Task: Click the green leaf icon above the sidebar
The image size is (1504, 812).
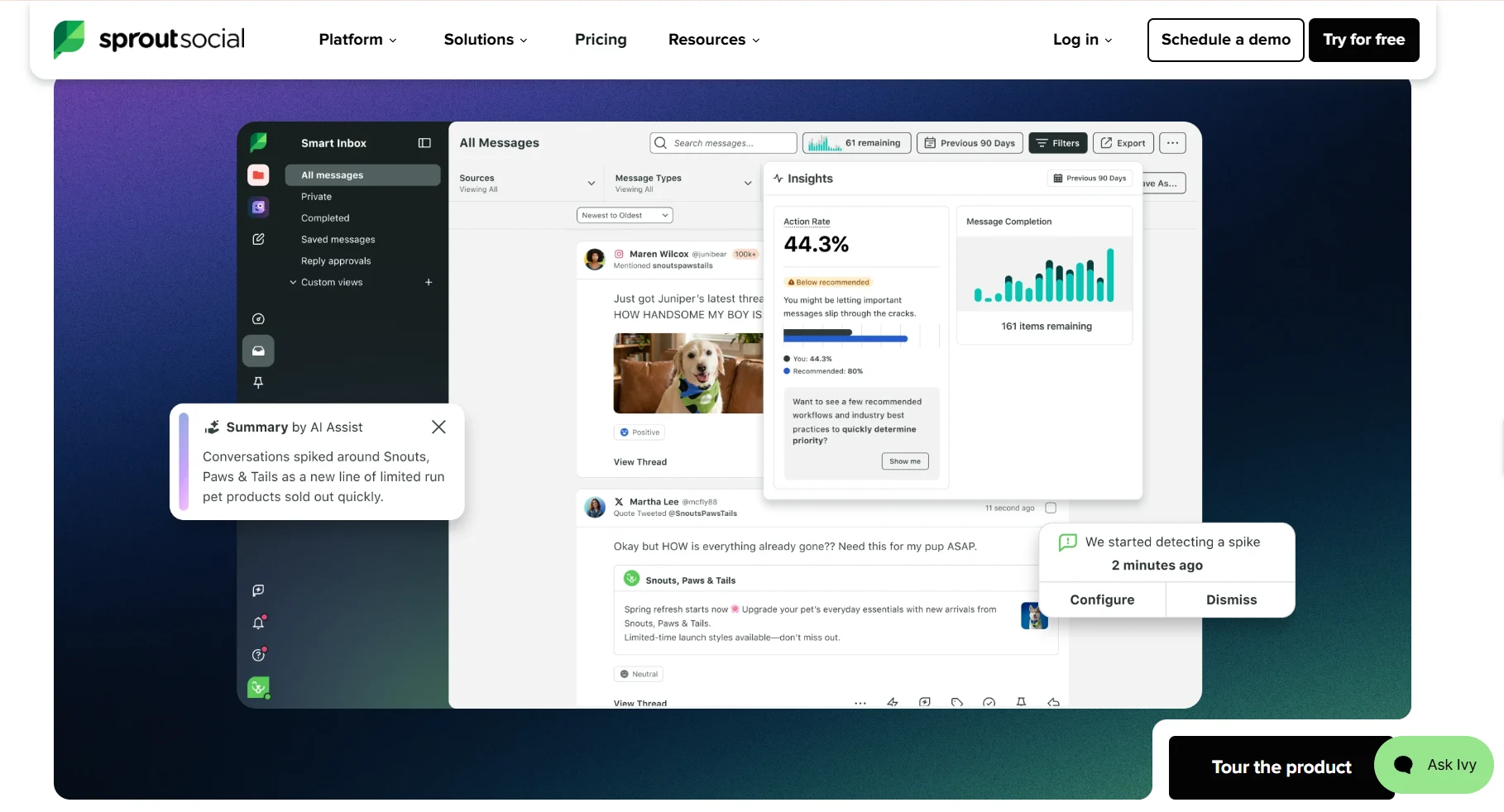Action: pyautogui.click(x=258, y=142)
